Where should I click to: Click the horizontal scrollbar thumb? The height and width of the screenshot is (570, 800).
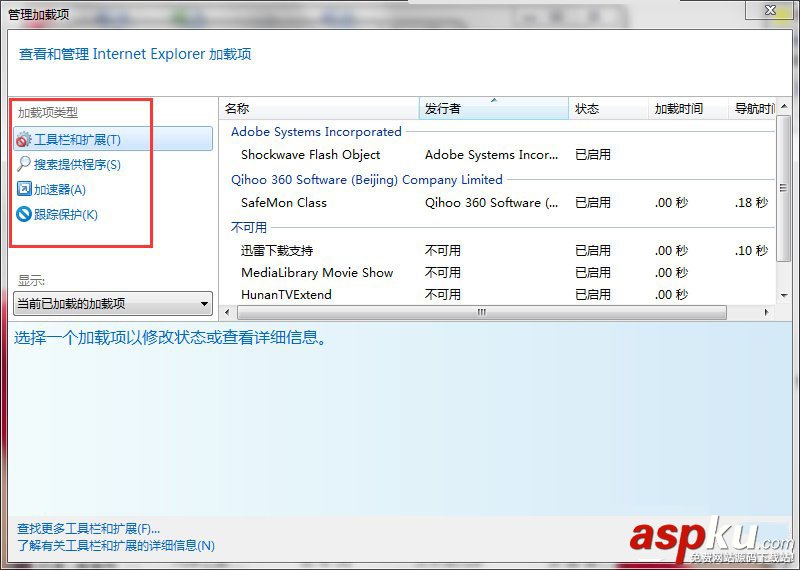coord(482,312)
